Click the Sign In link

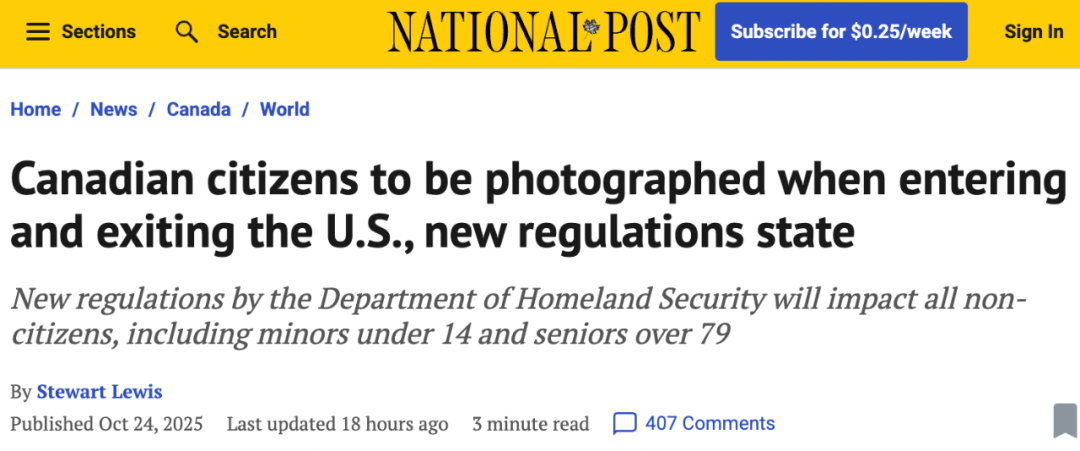pos(1033,32)
